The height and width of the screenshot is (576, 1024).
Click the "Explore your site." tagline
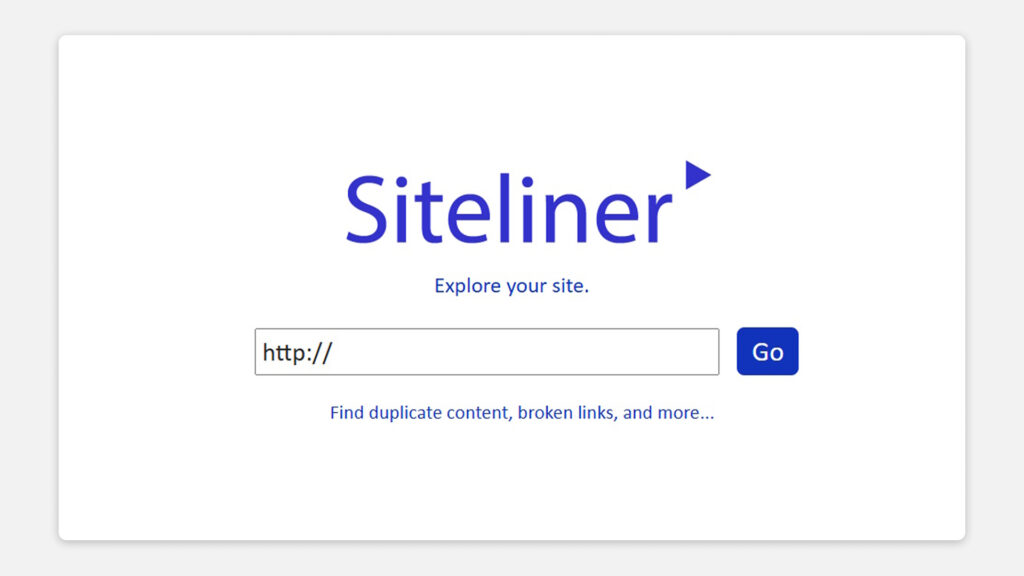click(x=511, y=286)
